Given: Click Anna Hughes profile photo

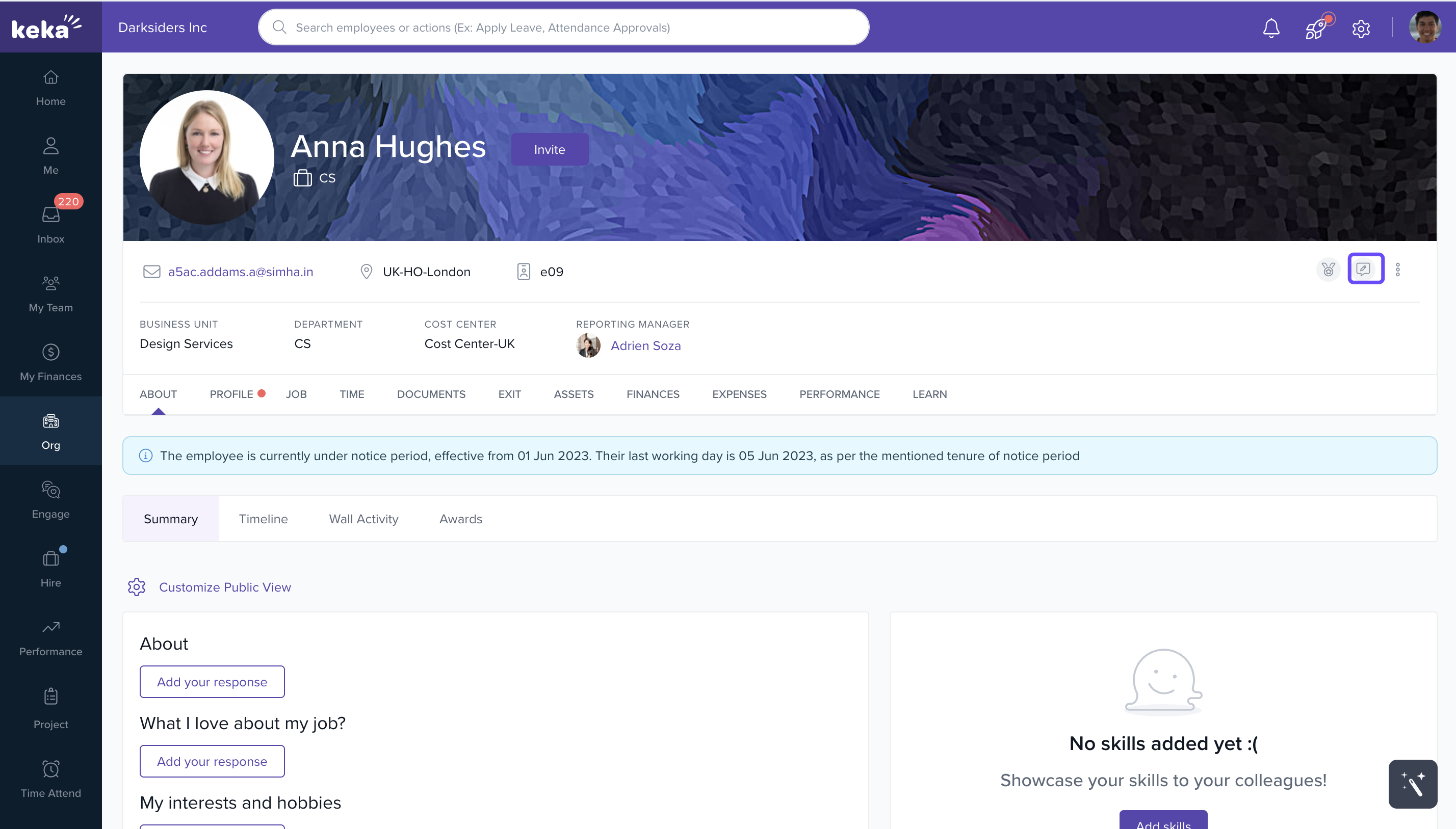Looking at the screenshot, I should click(207, 157).
